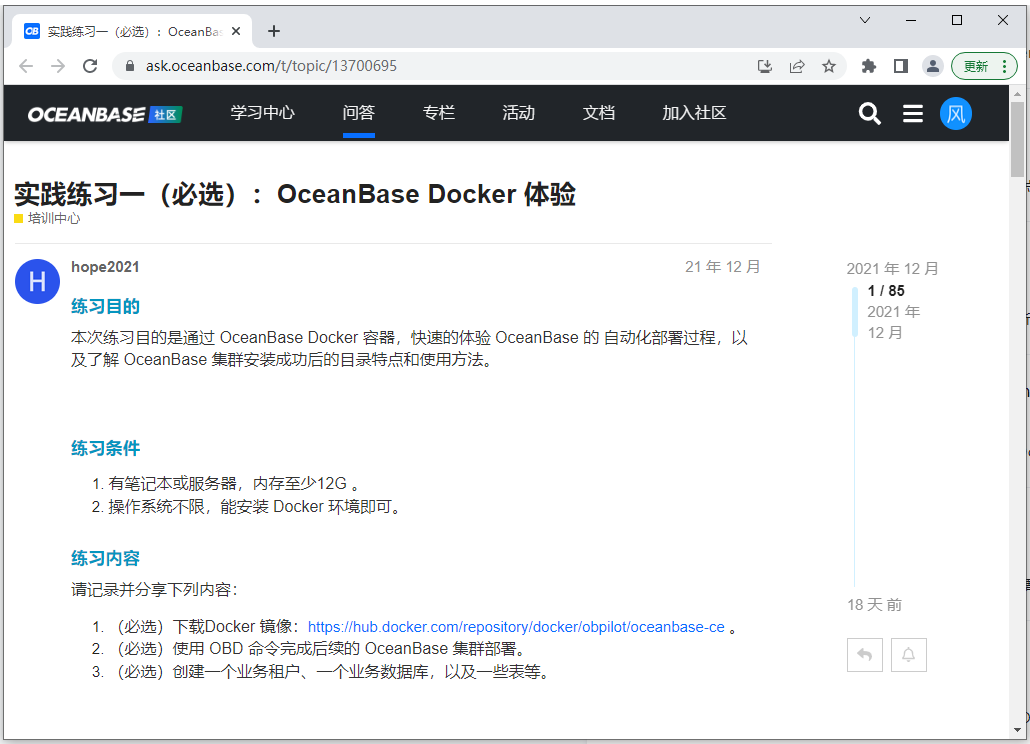
Task: Open the 加入社区 nav item
Action: [x=694, y=113]
